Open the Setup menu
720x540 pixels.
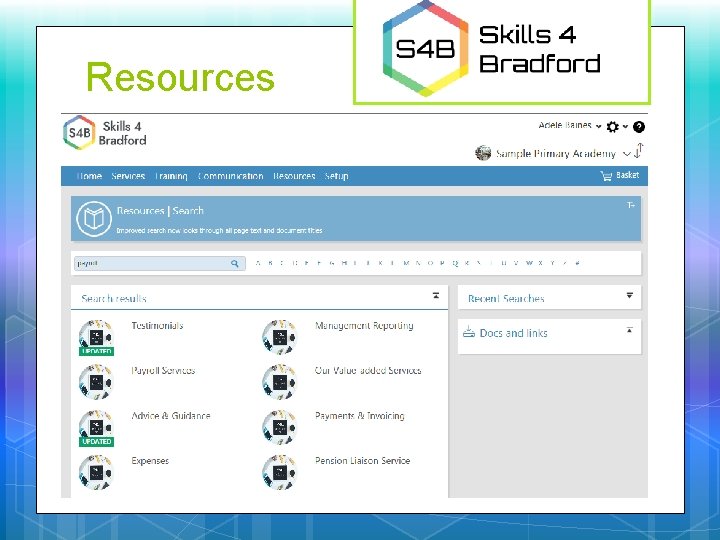coord(337,176)
